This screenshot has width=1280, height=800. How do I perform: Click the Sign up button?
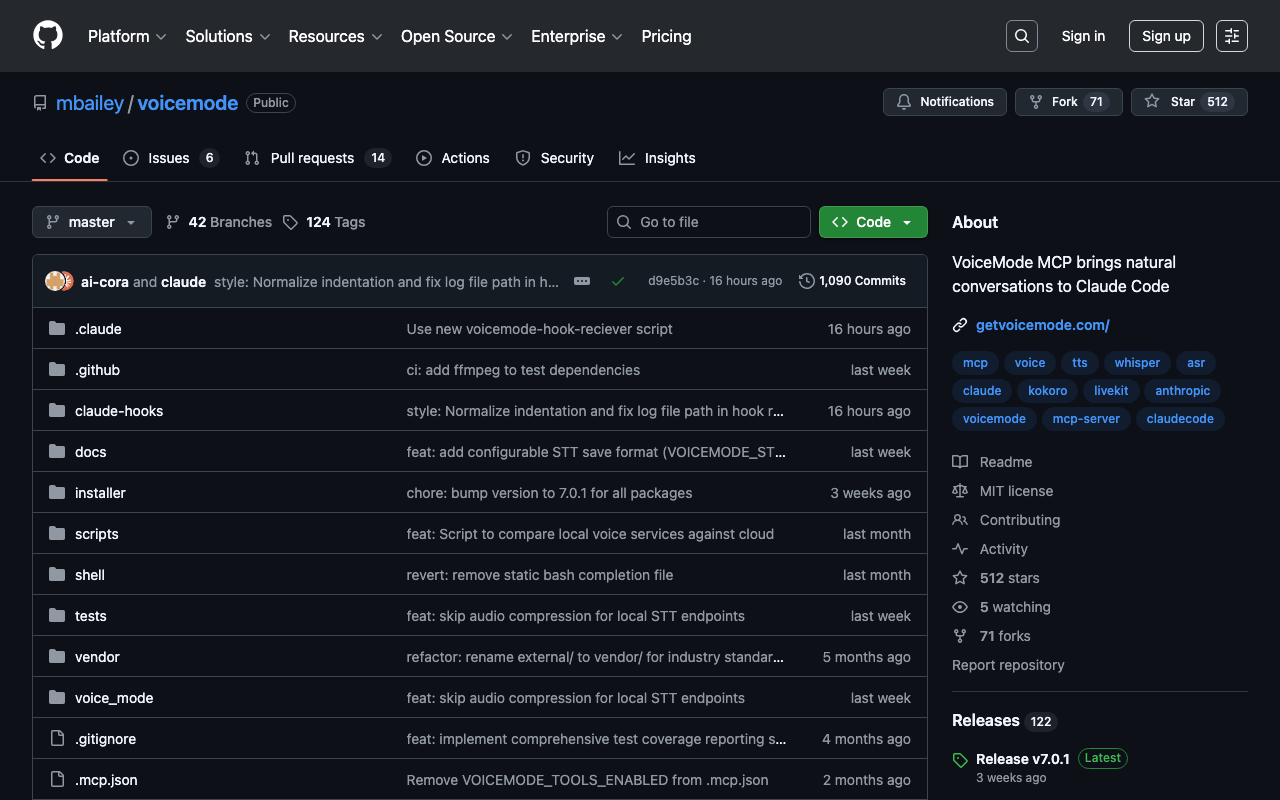[1166, 36]
